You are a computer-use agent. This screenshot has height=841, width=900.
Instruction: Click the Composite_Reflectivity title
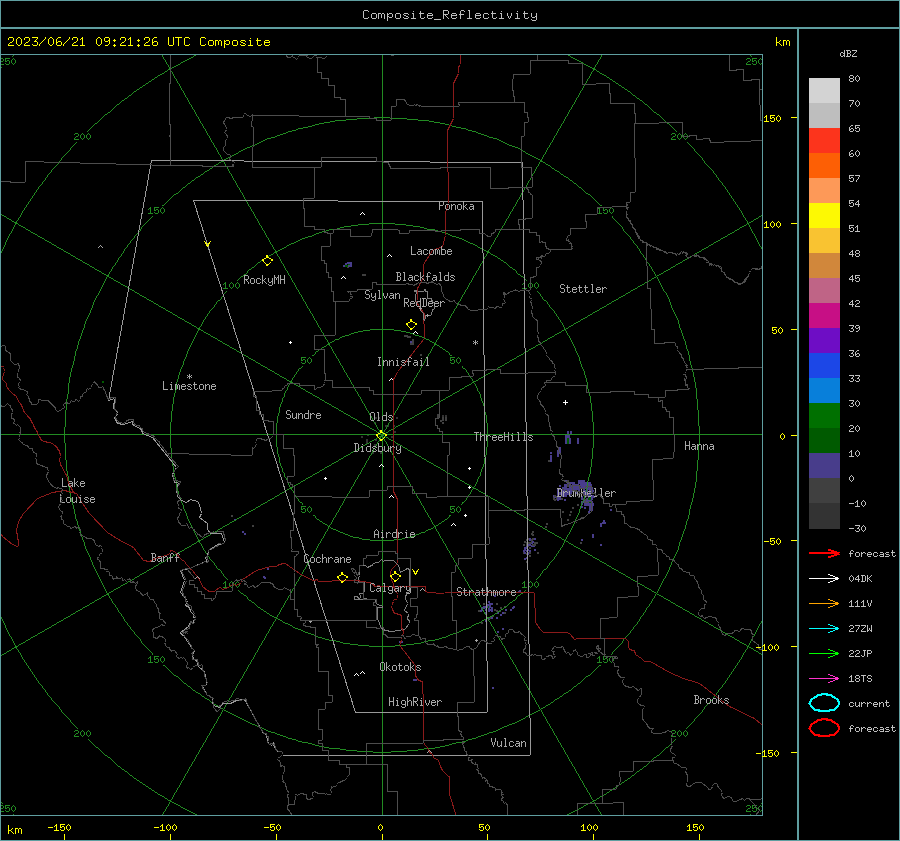click(449, 15)
